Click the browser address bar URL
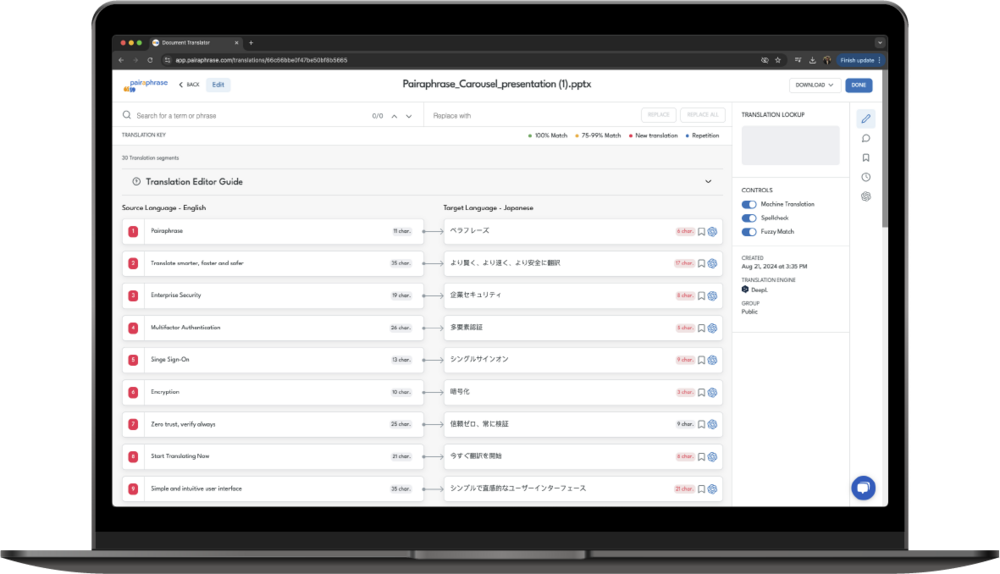 [261, 60]
